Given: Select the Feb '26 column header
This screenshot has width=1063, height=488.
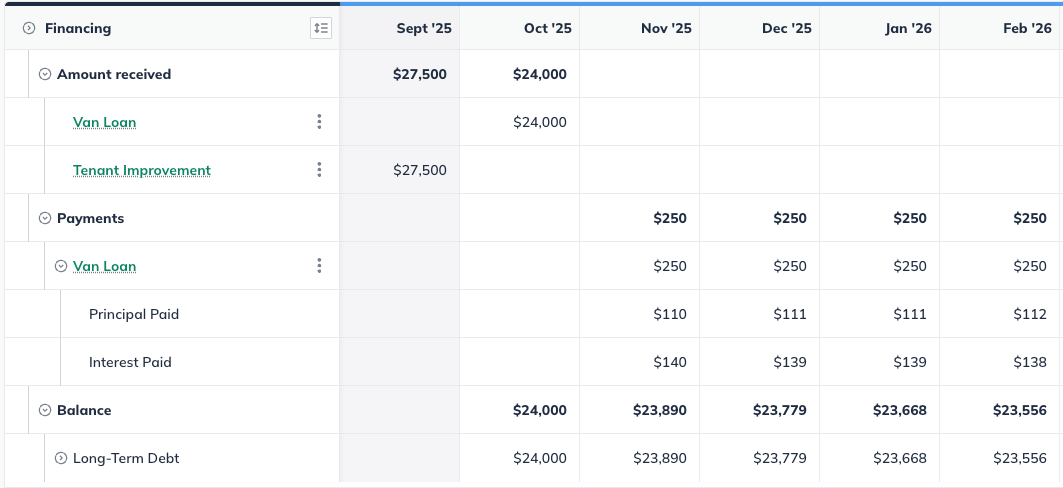Looking at the screenshot, I should (x=1001, y=28).
